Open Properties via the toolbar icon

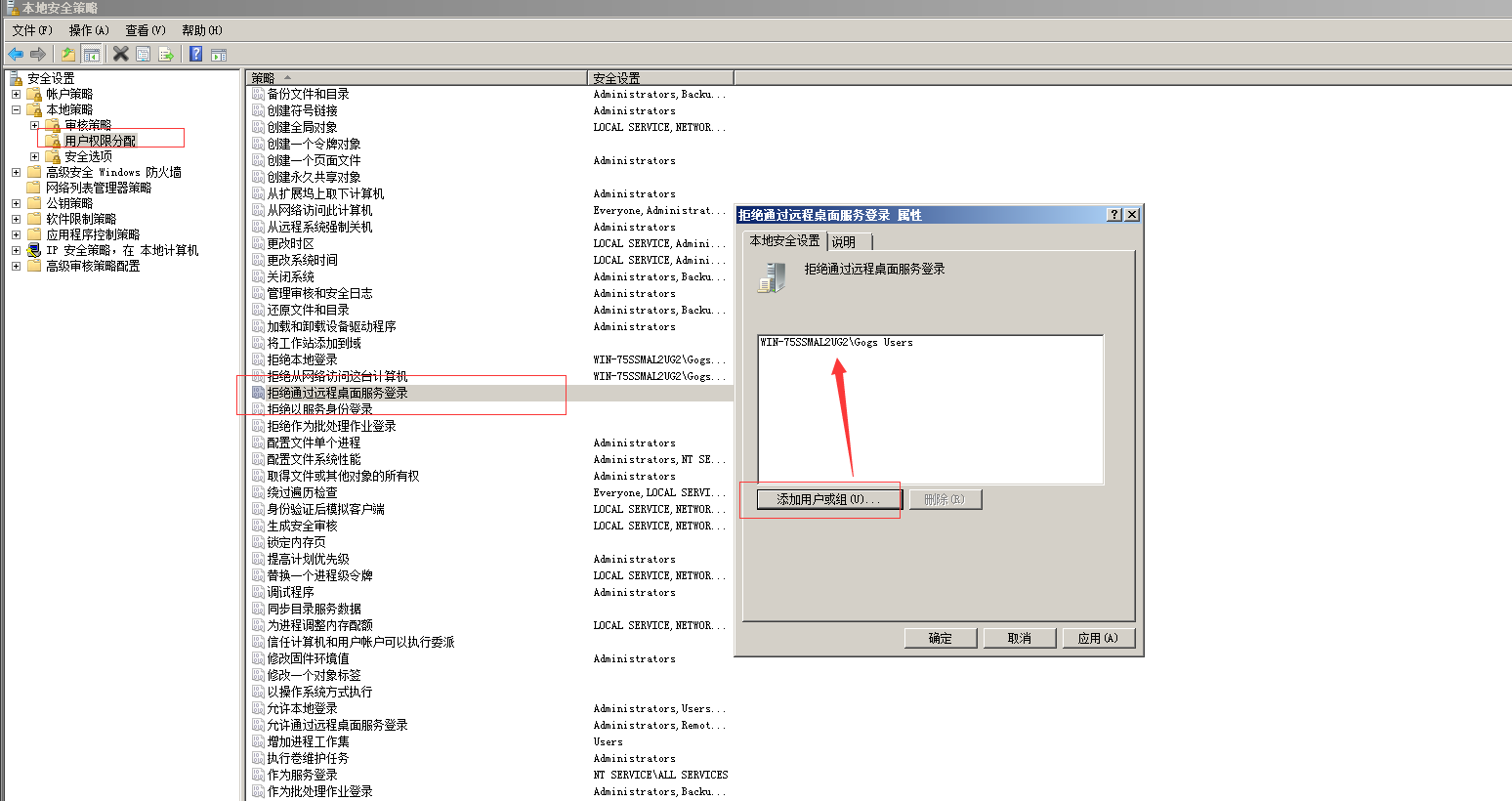(x=143, y=55)
